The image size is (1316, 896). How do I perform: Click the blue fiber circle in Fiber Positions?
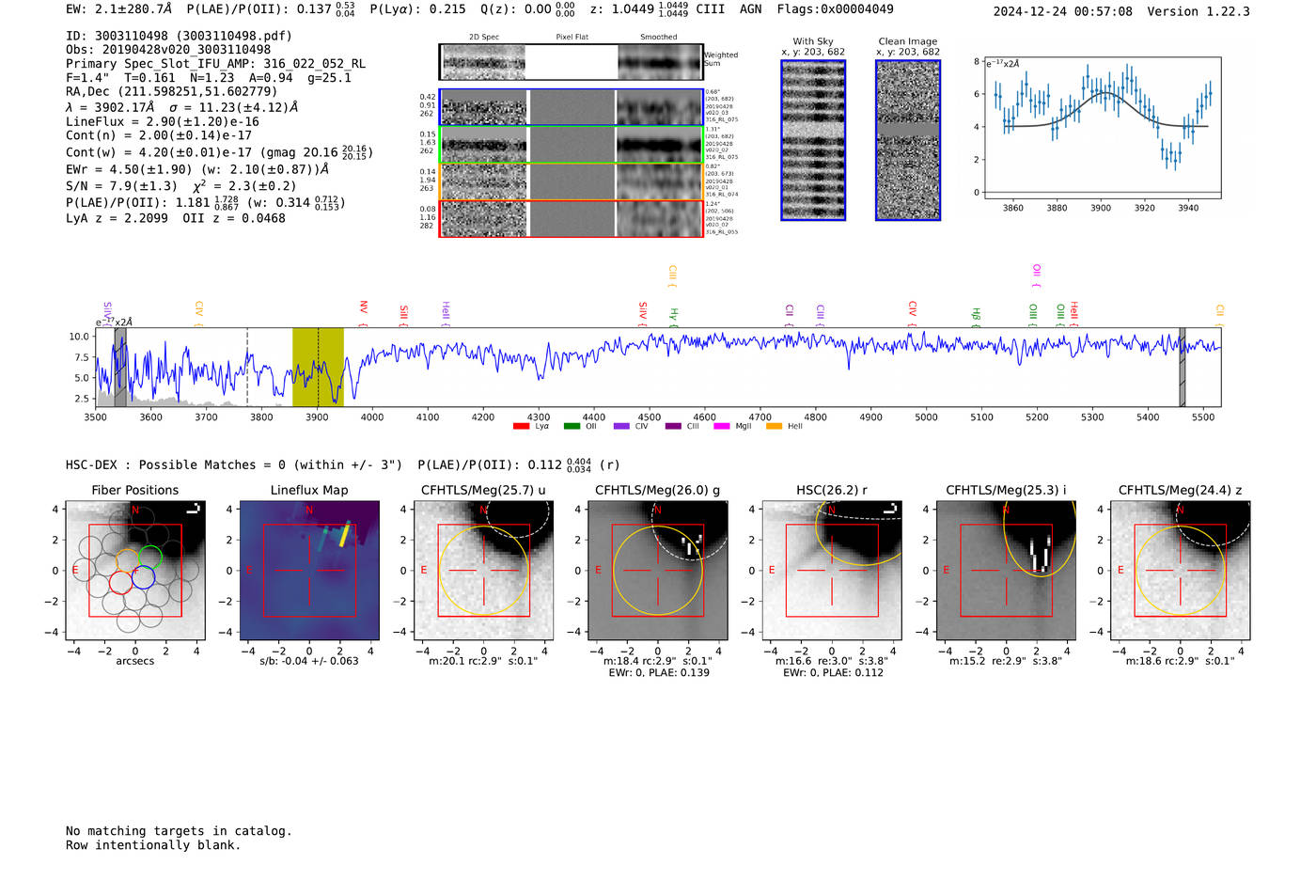(x=143, y=577)
